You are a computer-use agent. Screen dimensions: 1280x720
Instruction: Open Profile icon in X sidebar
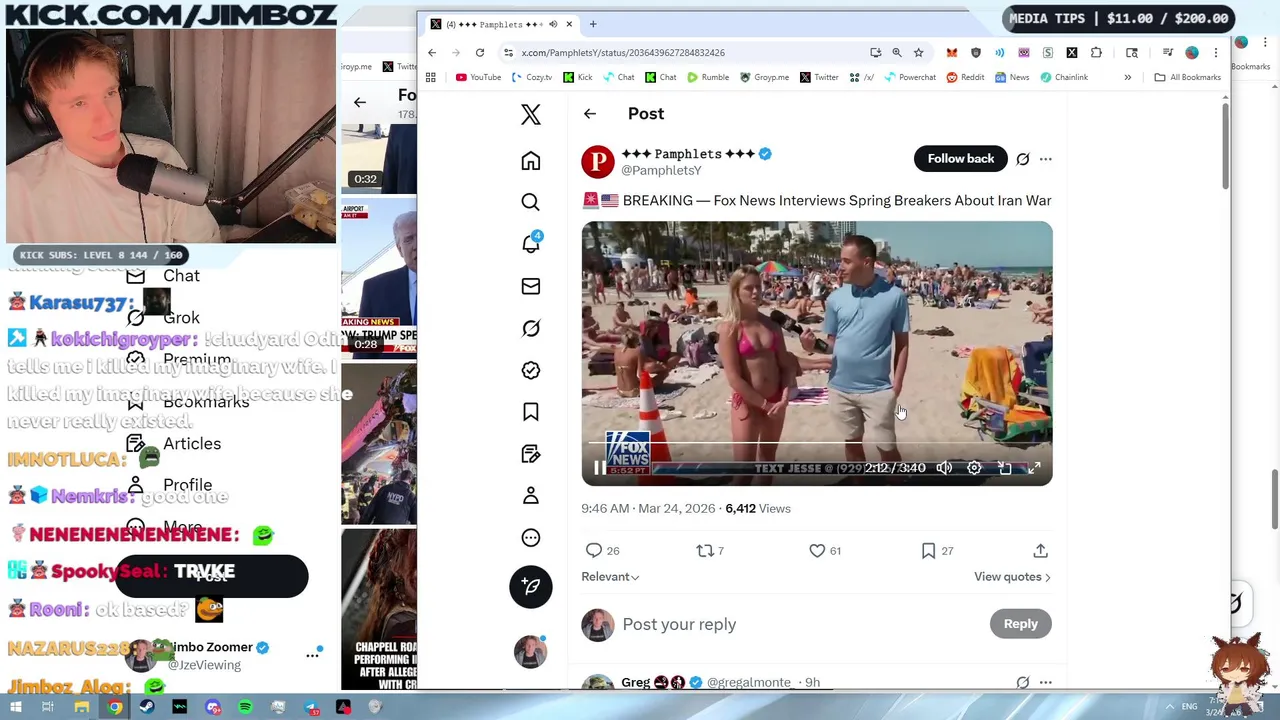point(531,496)
